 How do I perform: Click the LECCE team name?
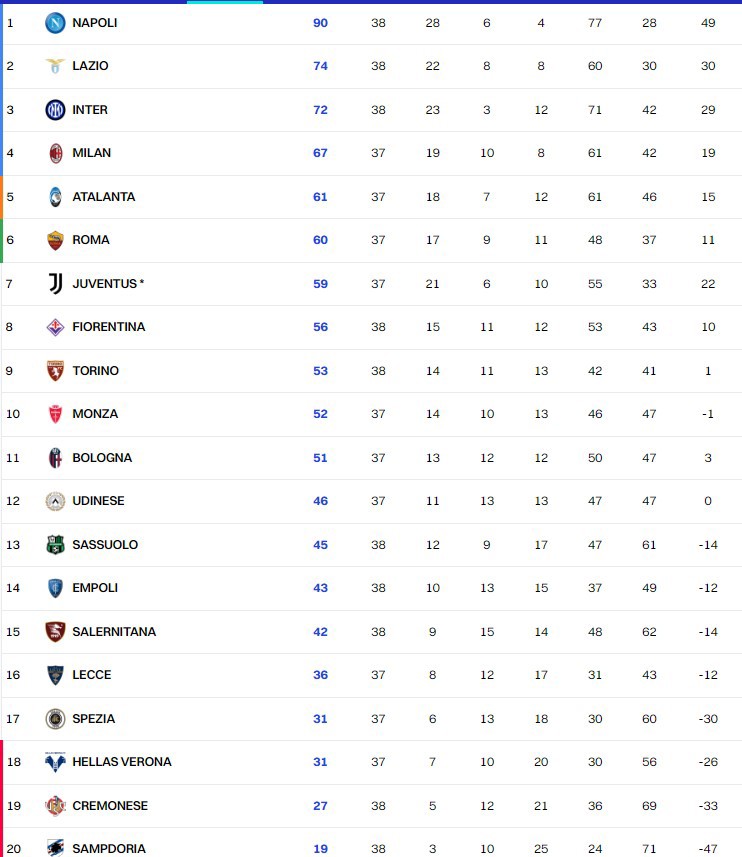(92, 674)
